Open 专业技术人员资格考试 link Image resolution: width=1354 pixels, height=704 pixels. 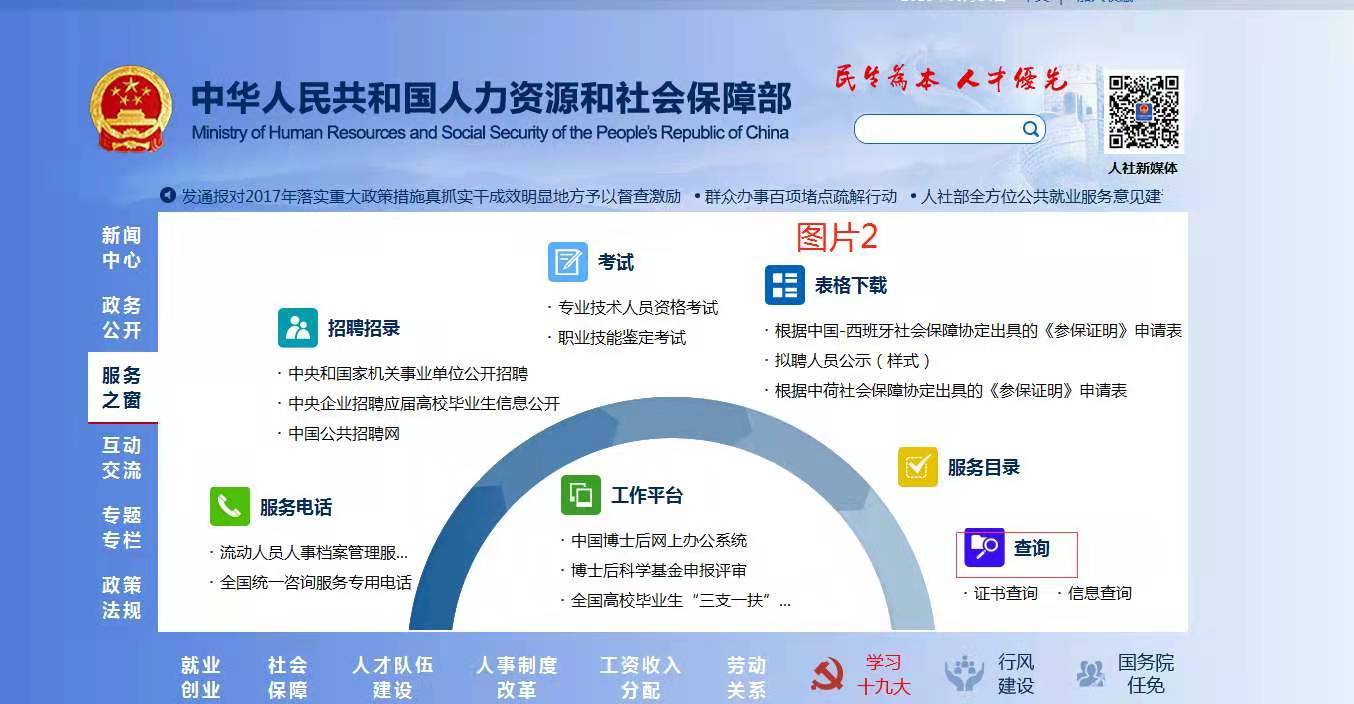click(x=638, y=307)
